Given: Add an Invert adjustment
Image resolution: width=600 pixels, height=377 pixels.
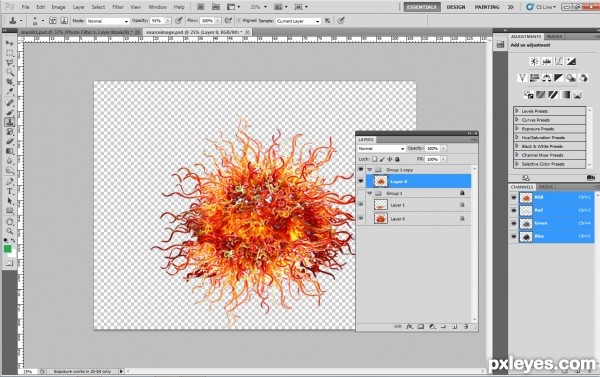Looking at the screenshot, I should [528, 95].
